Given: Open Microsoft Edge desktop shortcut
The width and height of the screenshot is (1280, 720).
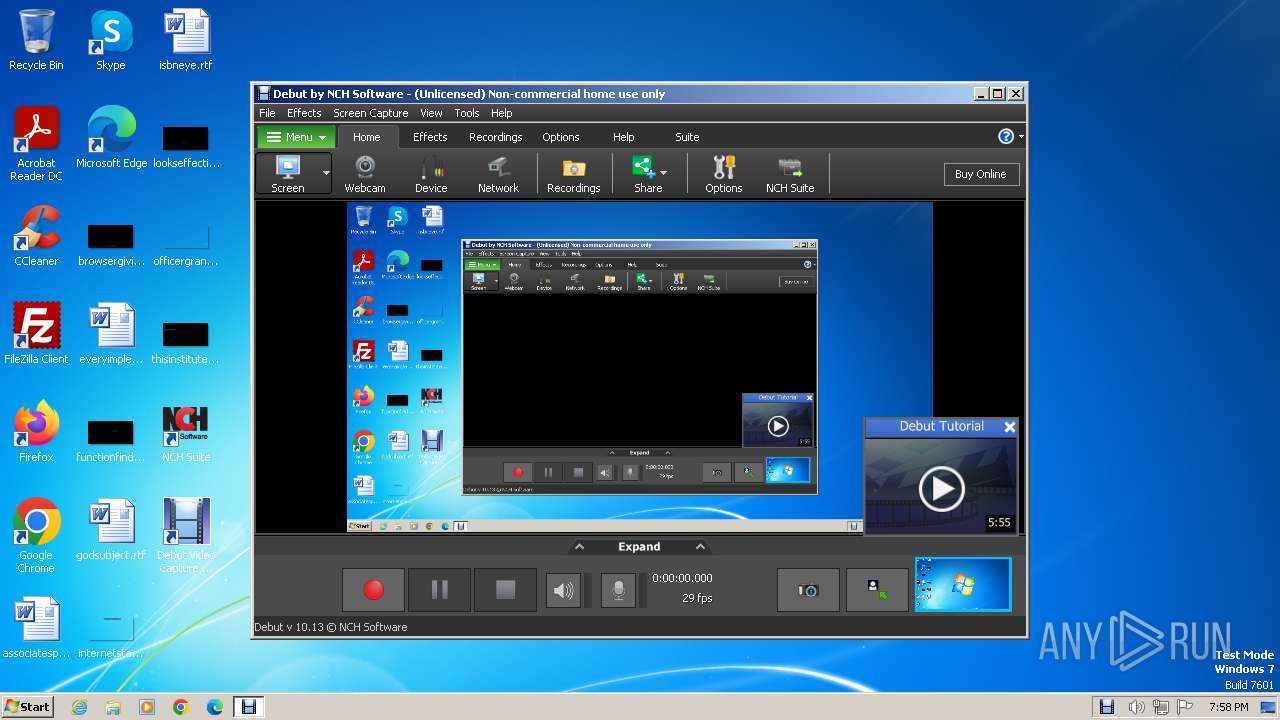Looking at the screenshot, I should click(x=111, y=138).
